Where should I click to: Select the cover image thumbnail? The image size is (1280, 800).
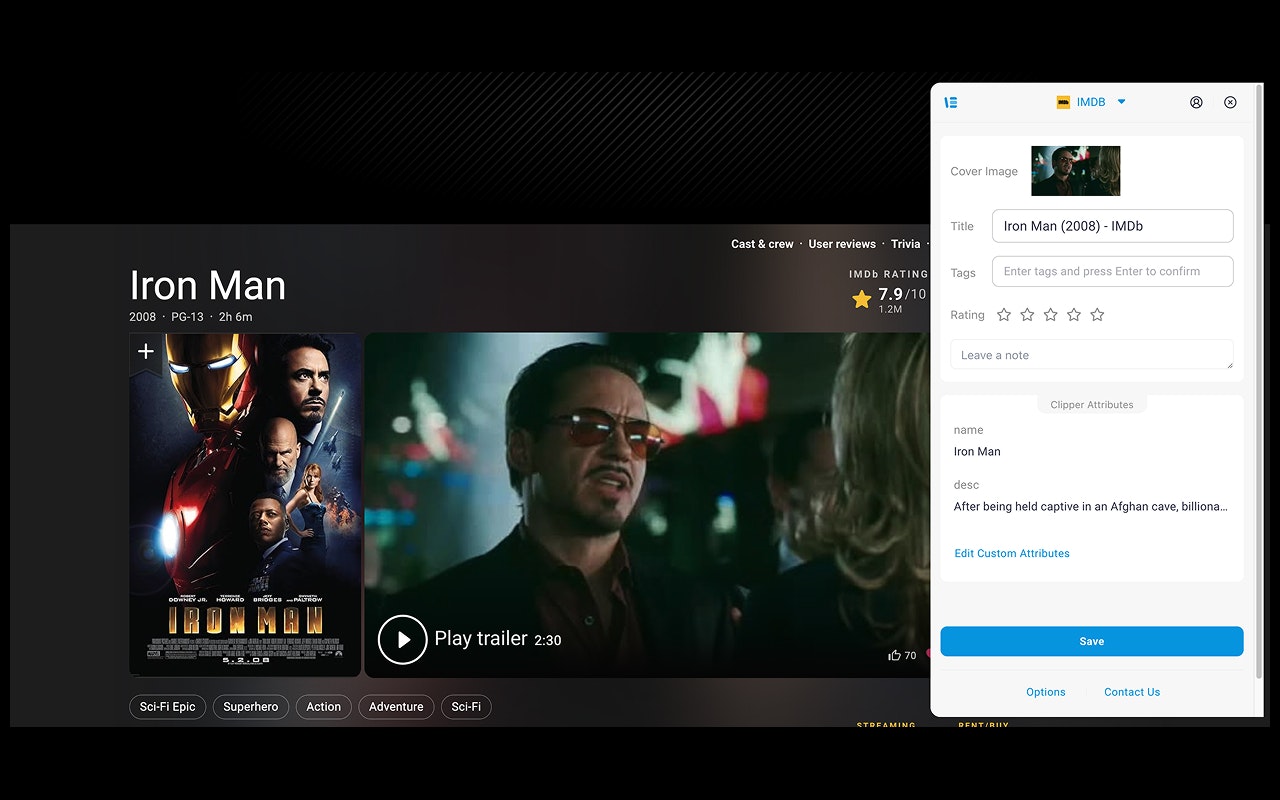point(1075,171)
